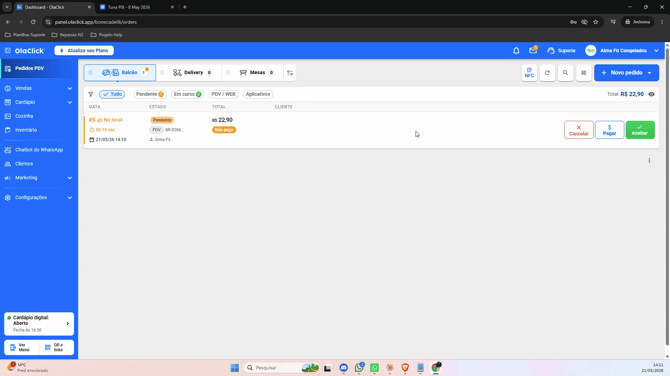Cancel order #5
Screen dimensions: 670x376
[579, 130]
